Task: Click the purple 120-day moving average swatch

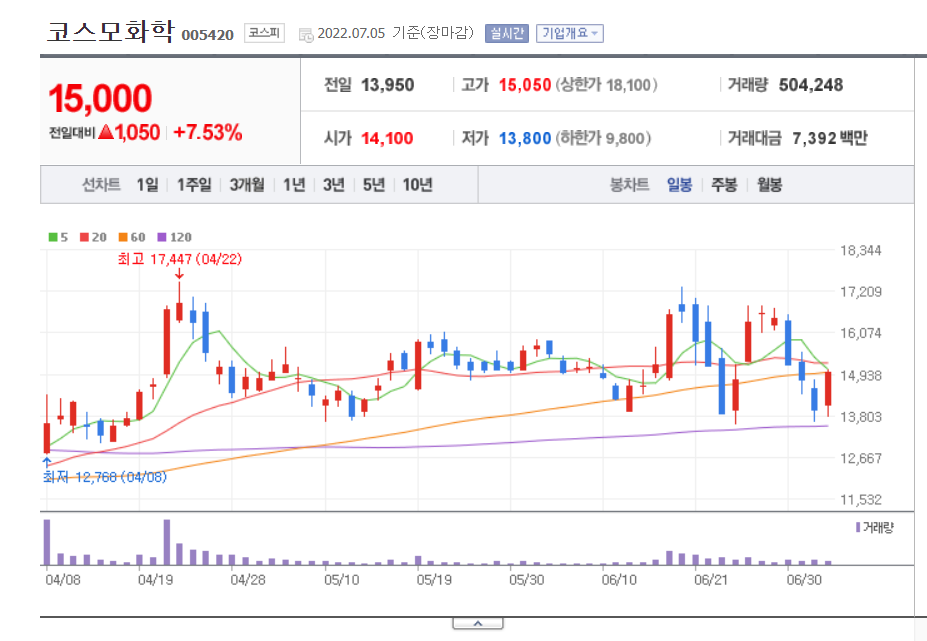Action: (x=162, y=237)
